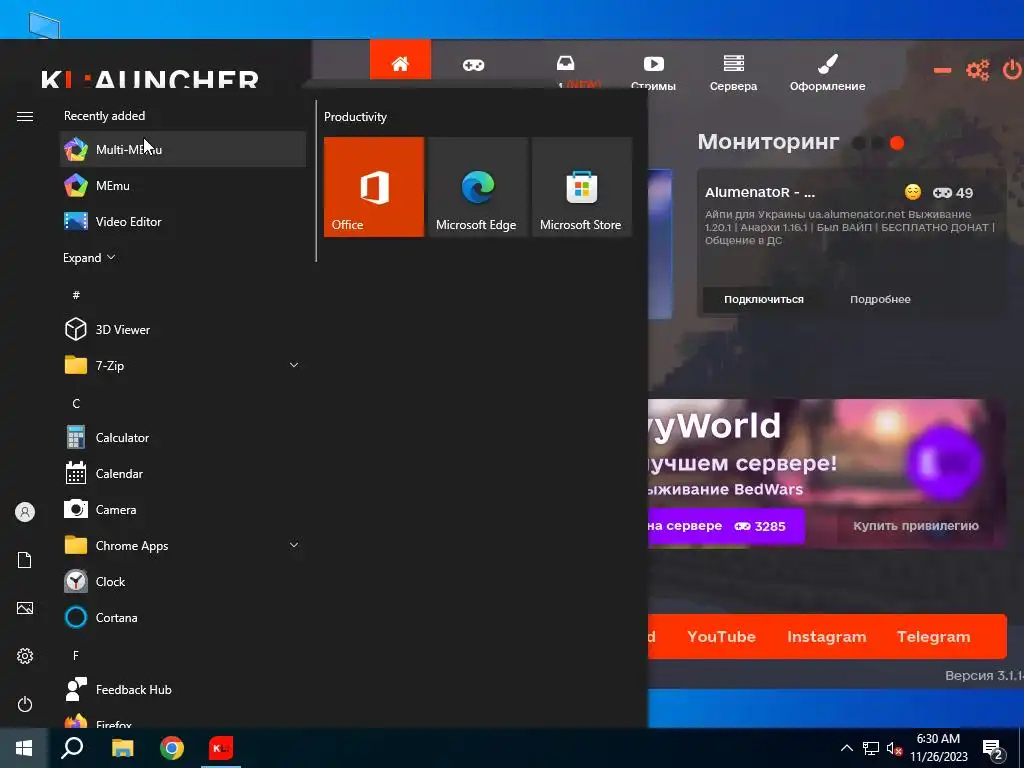Screen dimensions: 1024x768
Task: Jump to the F letter section
Action: (76, 655)
